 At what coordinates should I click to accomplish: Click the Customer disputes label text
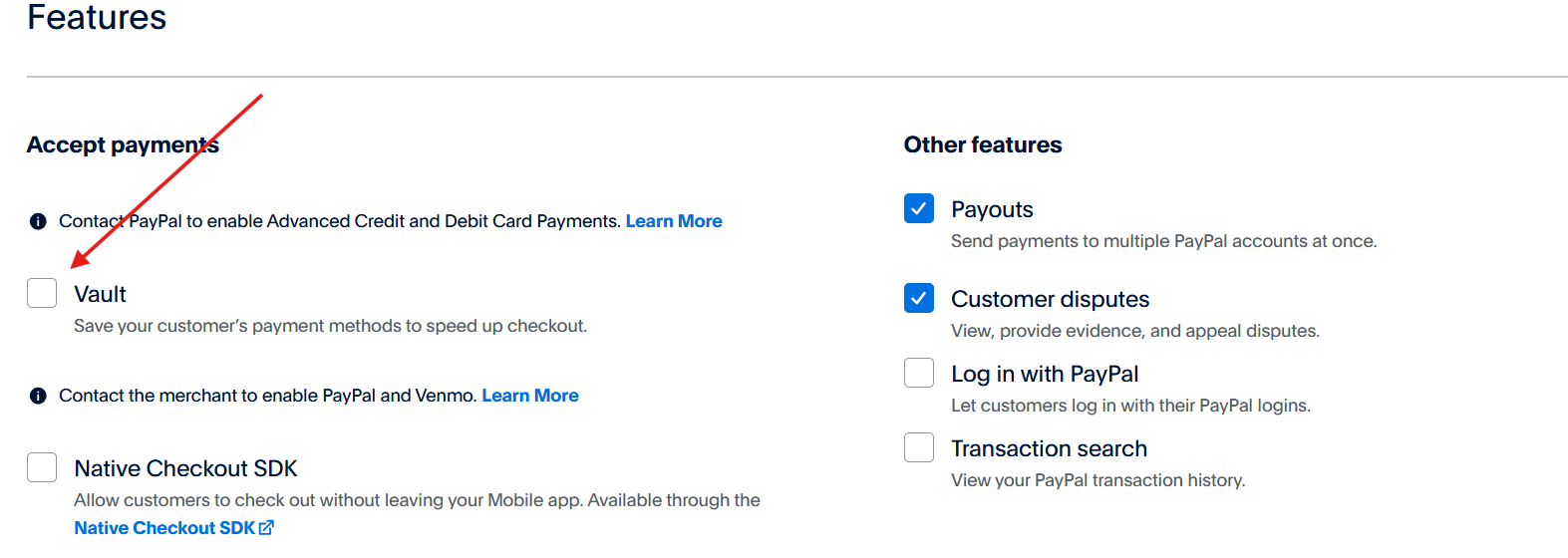pyautogui.click(x=1050, y=299)
